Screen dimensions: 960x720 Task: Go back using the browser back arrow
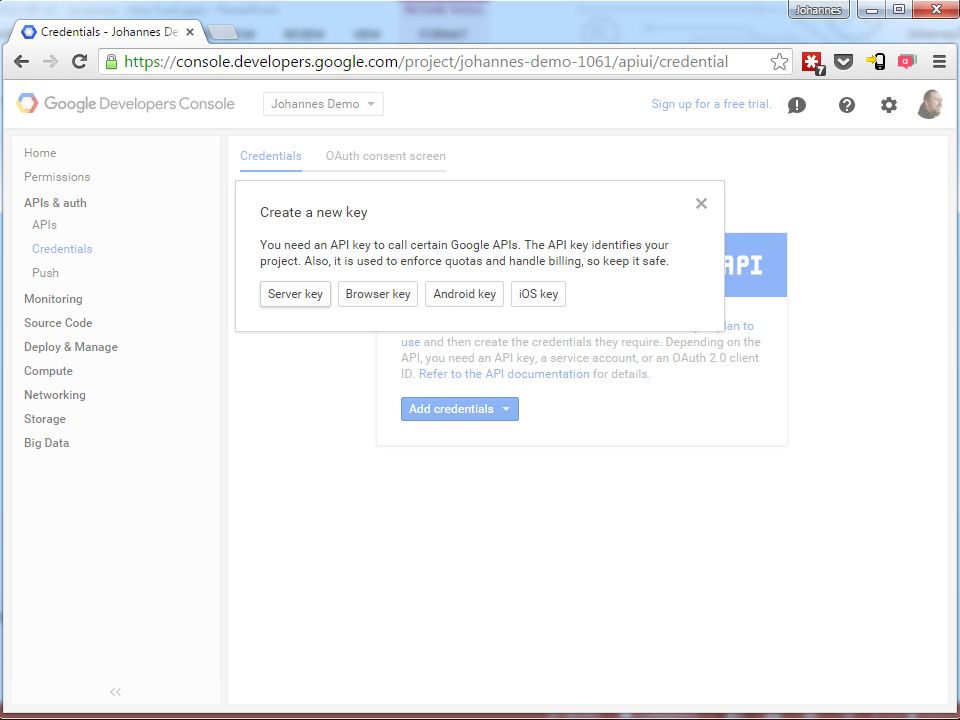point(21,61)
